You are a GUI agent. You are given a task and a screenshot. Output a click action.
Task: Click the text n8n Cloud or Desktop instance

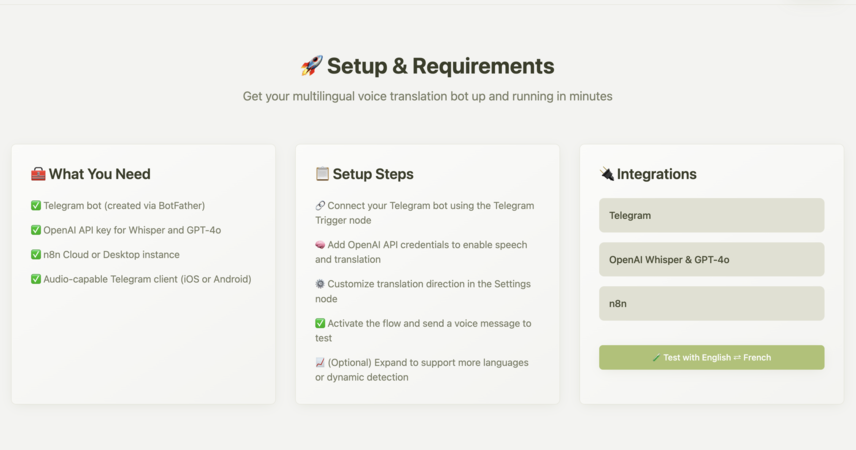tap(111, 254)
